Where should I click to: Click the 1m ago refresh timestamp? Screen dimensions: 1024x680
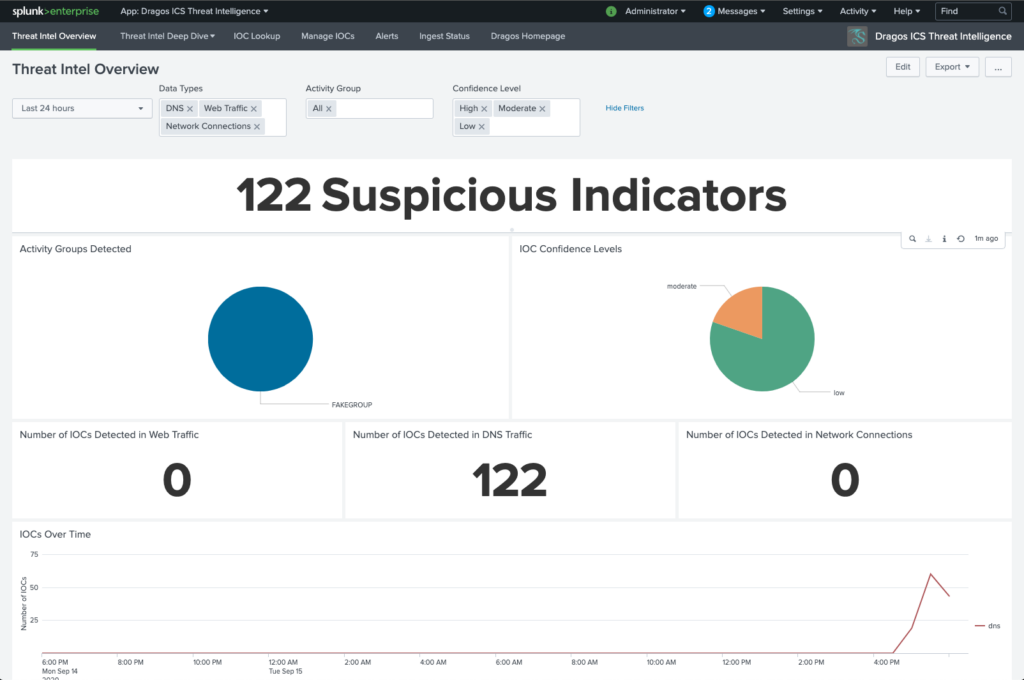[x=986, y=239]
